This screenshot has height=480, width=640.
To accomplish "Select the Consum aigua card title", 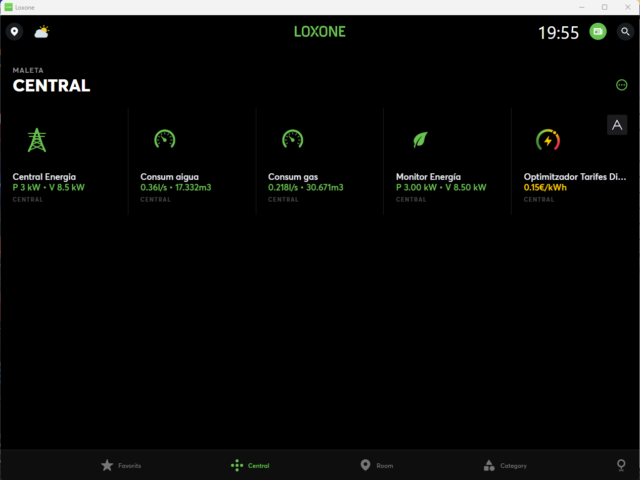I will pyautogui.click(x=169, y=177).
